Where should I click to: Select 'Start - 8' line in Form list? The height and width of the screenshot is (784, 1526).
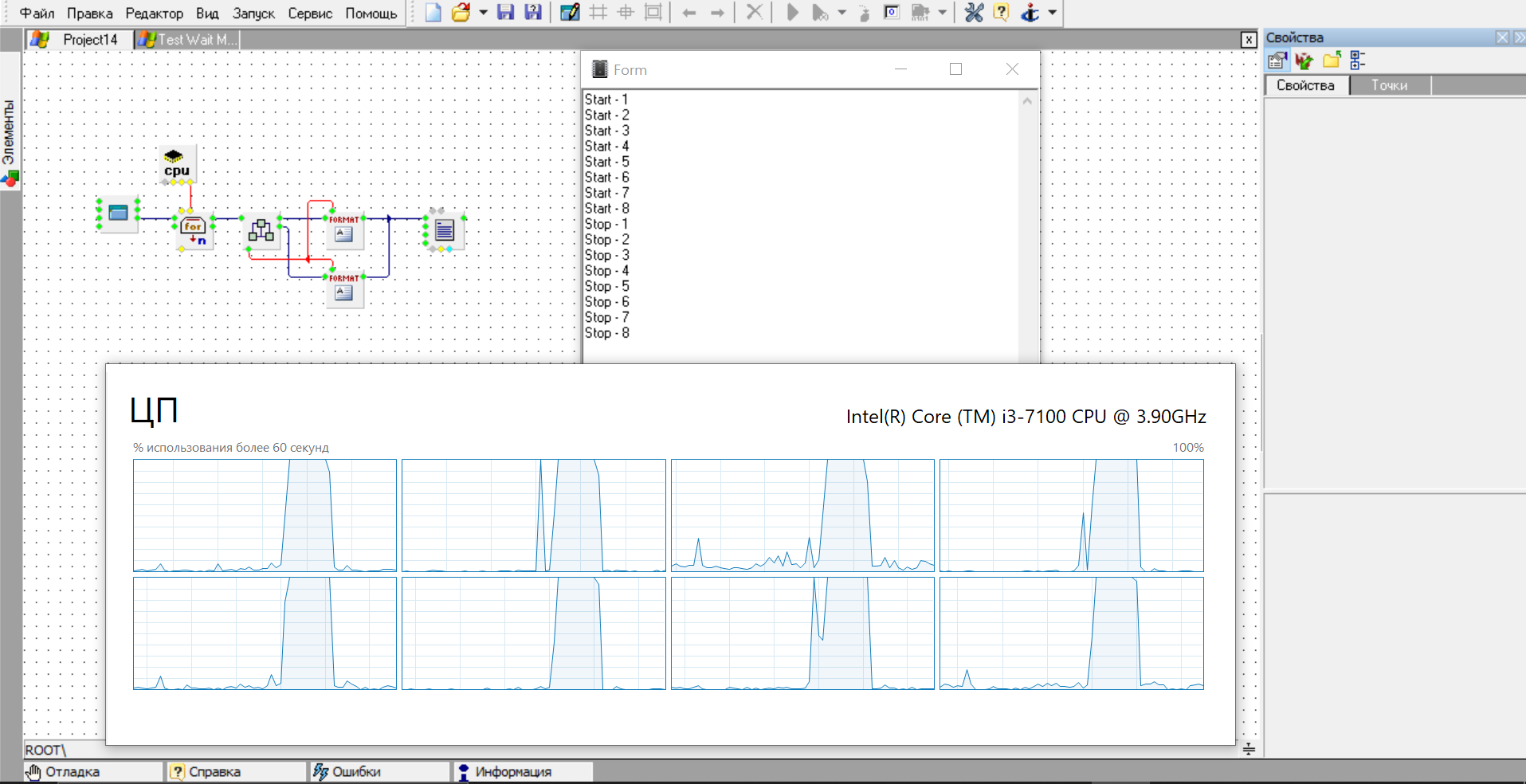[x=607, y=209]
